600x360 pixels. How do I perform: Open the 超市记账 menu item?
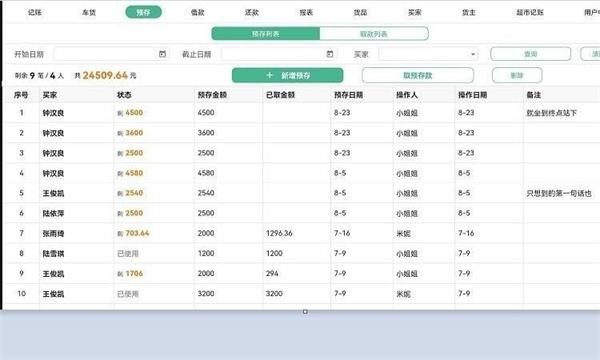coord(530,12)
